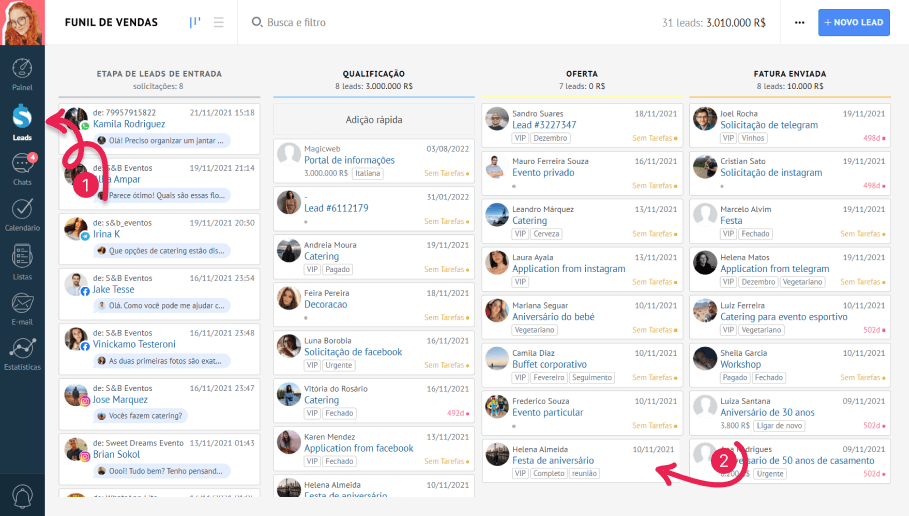The image size is (909, 516).
Task: Click the Seguimento tag on Buffet corporativo
Action: coord(592,378)
